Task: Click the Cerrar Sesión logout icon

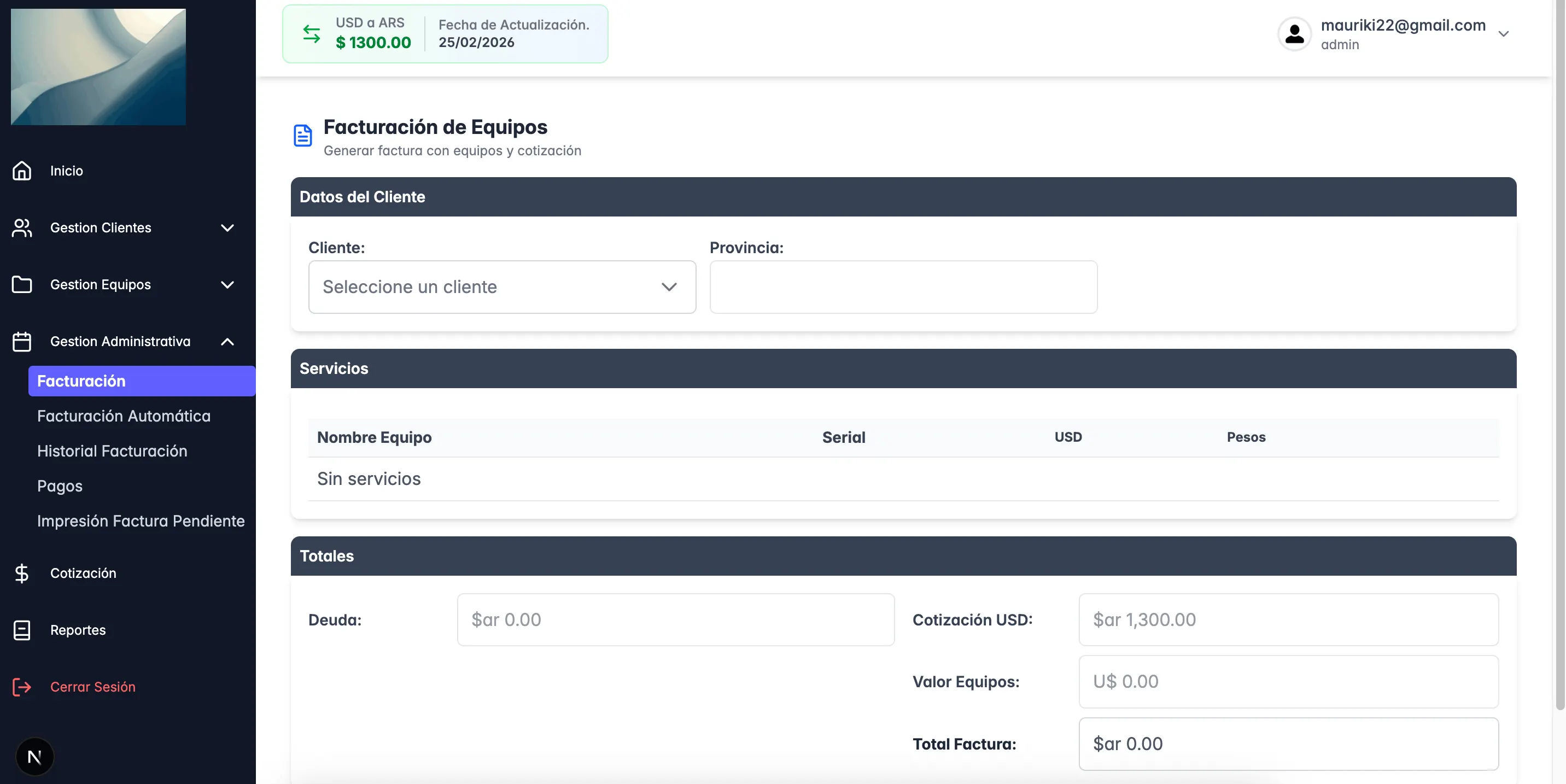Action: (x=22, y=687)
